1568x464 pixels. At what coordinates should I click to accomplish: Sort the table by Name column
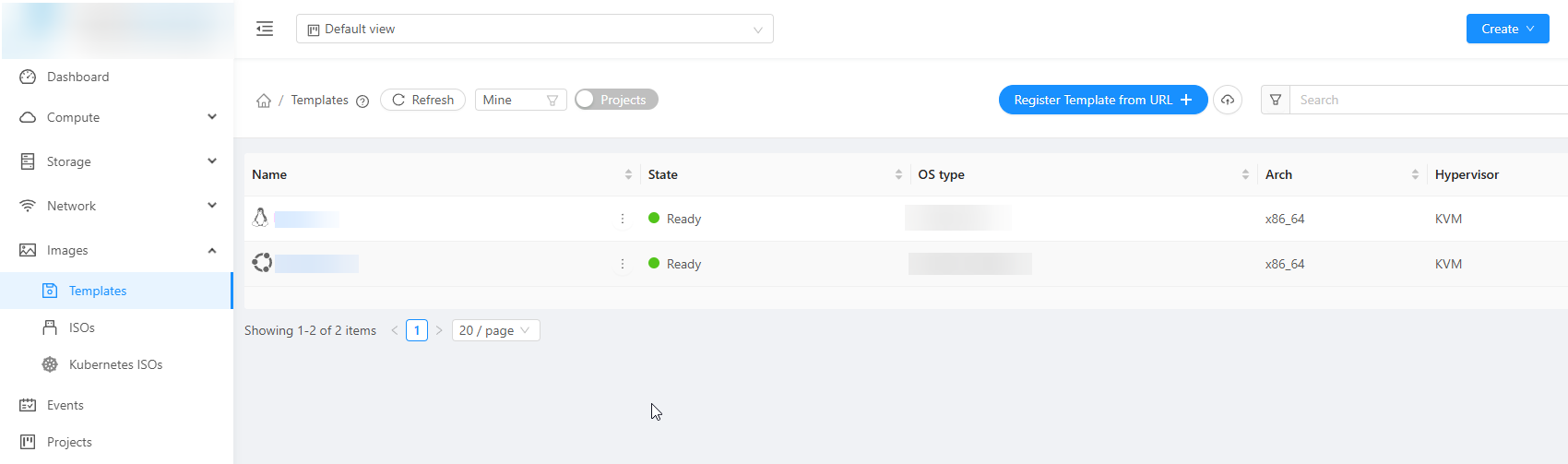628,174
